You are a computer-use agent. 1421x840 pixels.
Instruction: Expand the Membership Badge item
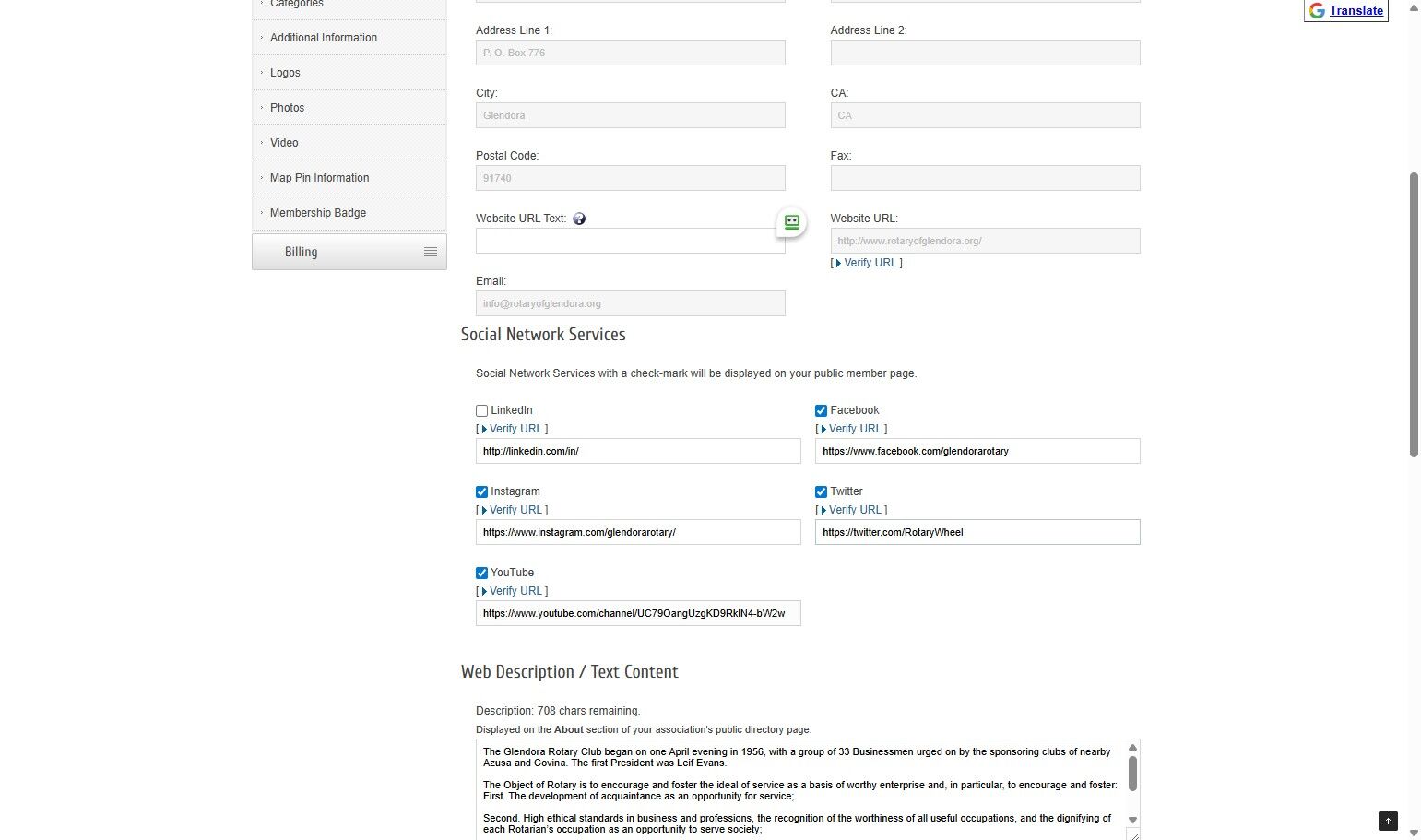pos(317,213)
